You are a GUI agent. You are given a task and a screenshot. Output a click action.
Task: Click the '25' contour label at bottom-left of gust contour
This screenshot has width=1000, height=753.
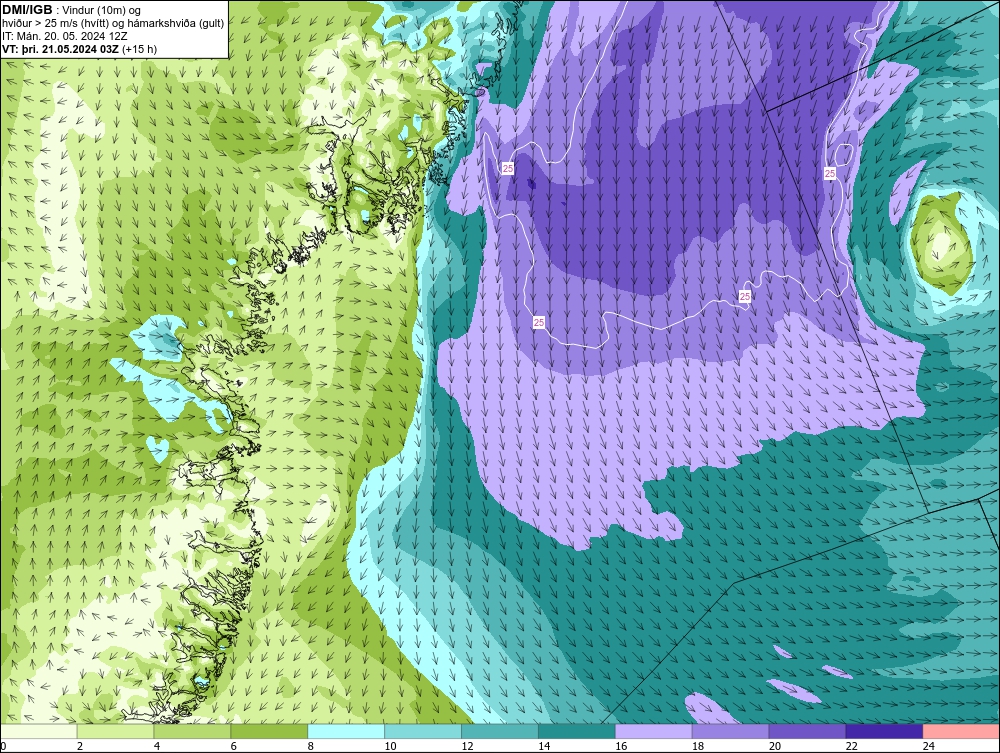pos(539,323)
